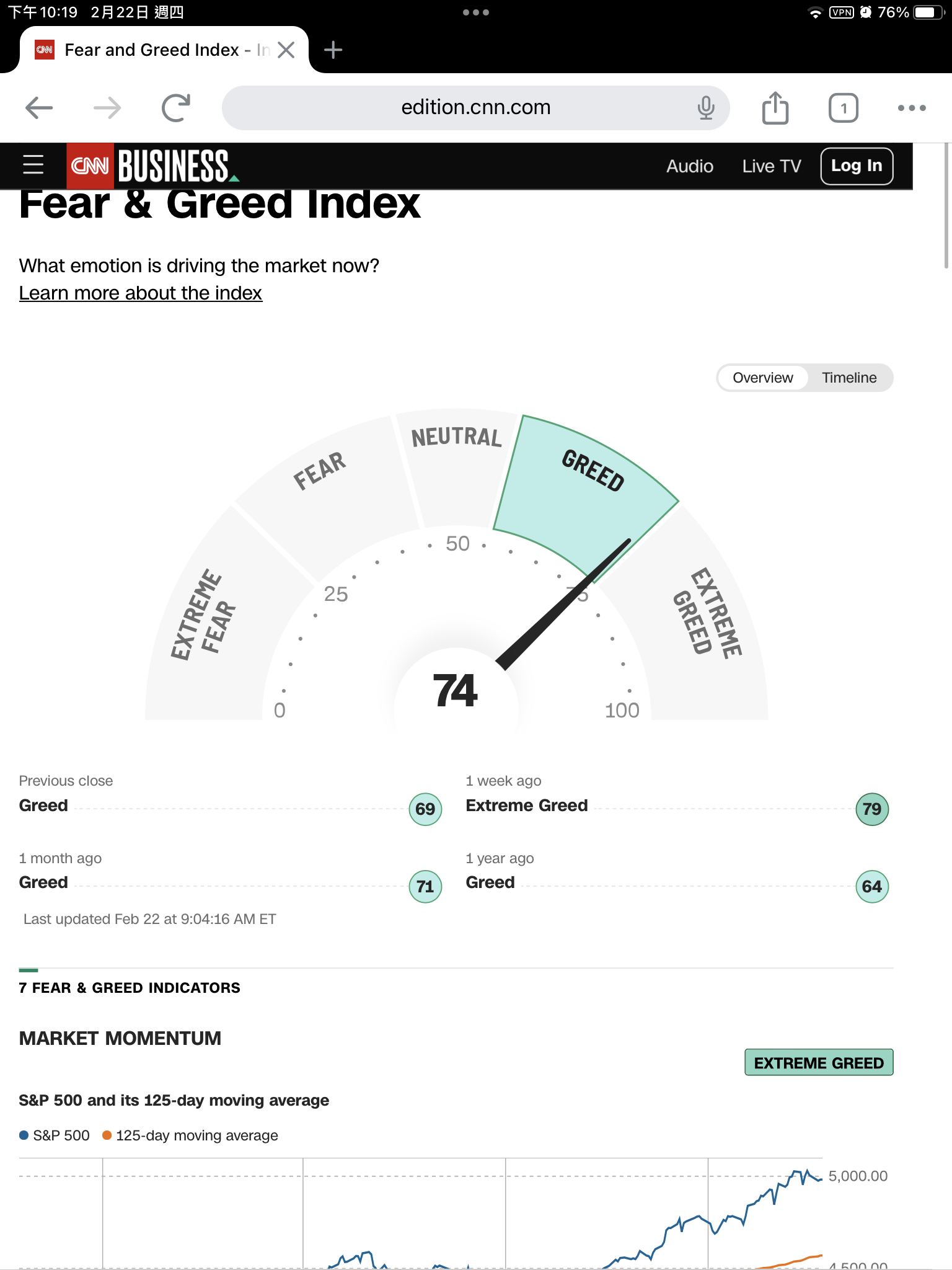Open the tab switcher showing 1 tab
This screenshot has height=1270, width=952.
(844, 108)
